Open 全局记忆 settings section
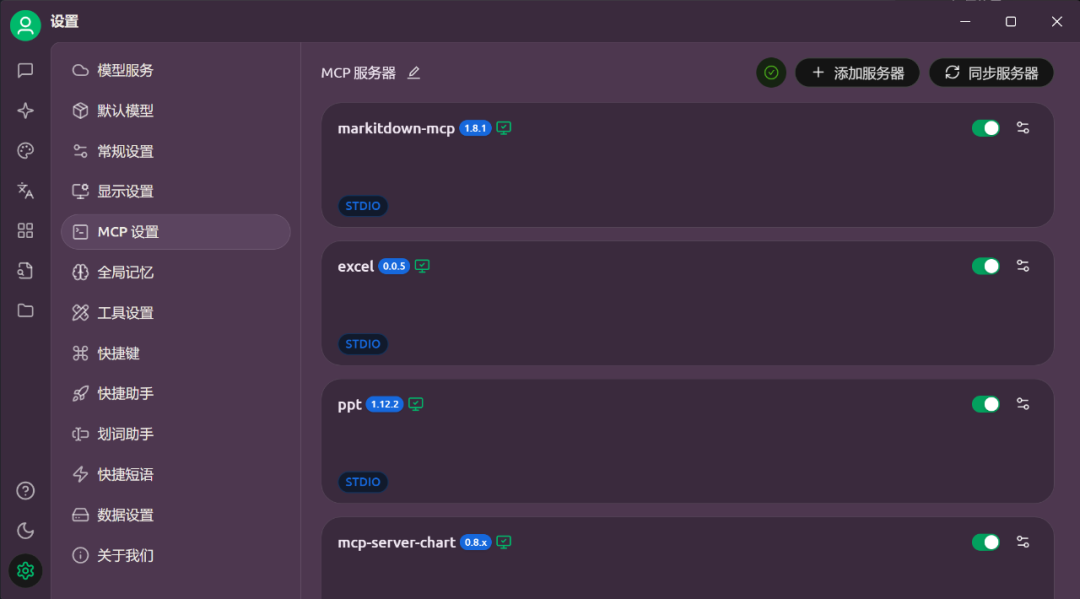The height and width of the screenshot is (599, 1080). point(176,273)
